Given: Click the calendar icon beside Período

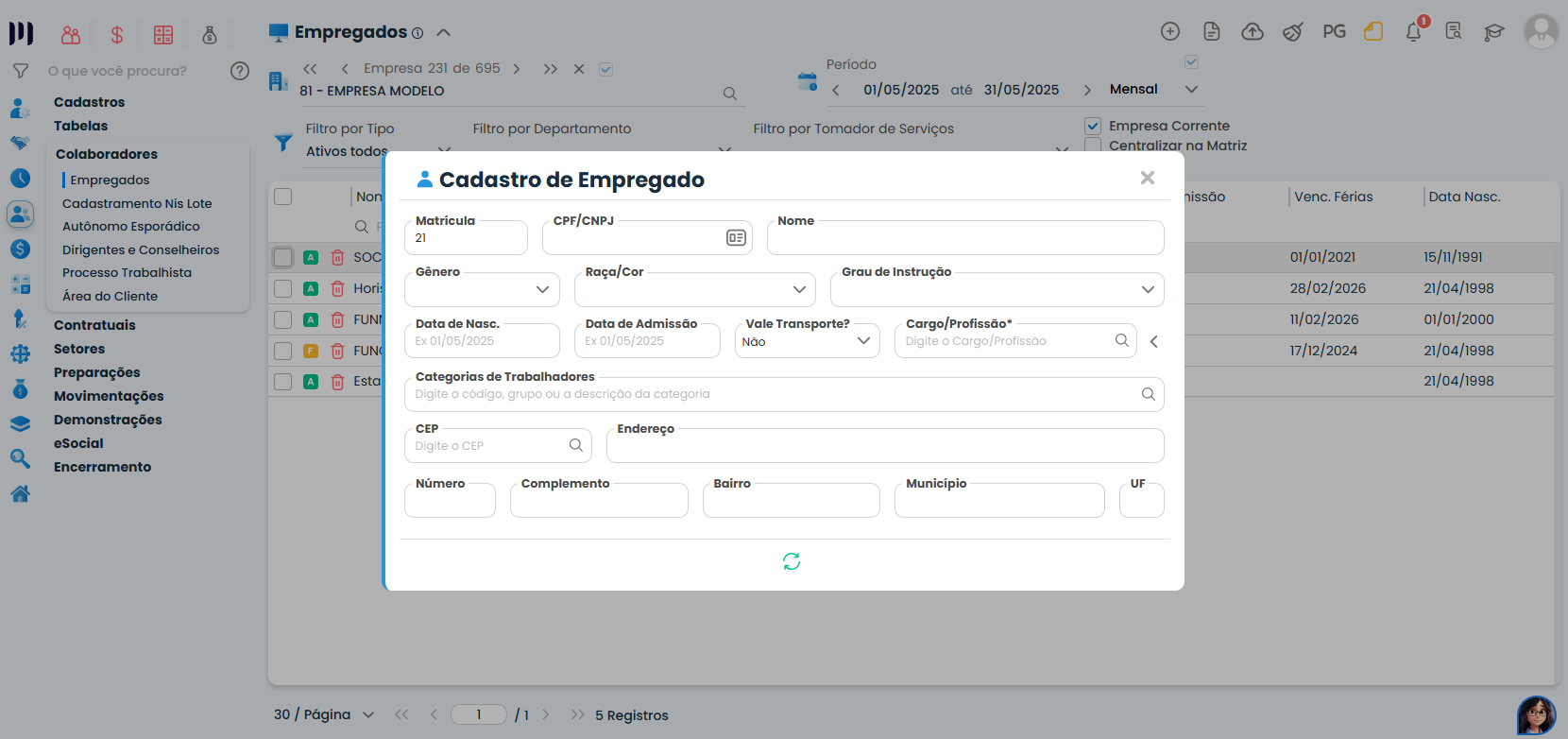Looking at the screenshot, I should pyautogui.click(x=808, y=82).
